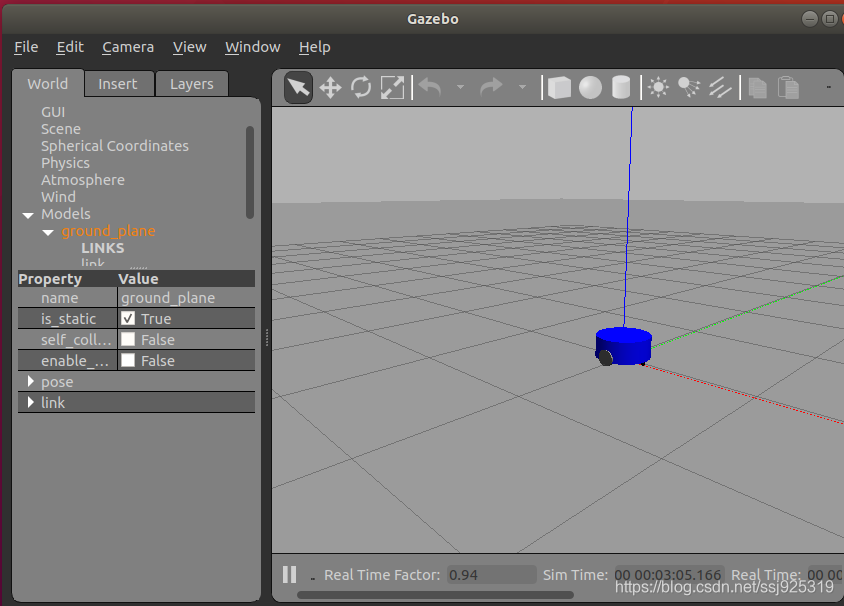Select the blue cylinder robot in scene

coord(624,346)
